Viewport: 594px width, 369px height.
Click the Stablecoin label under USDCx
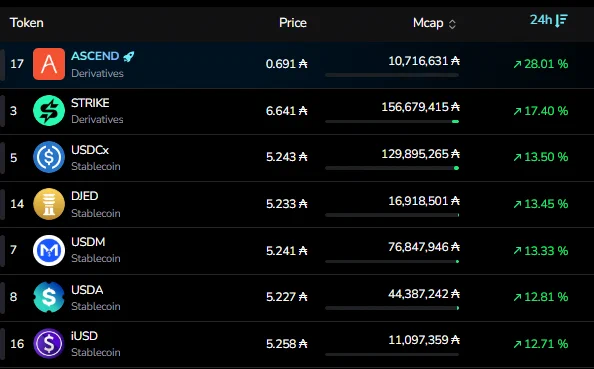96,166
